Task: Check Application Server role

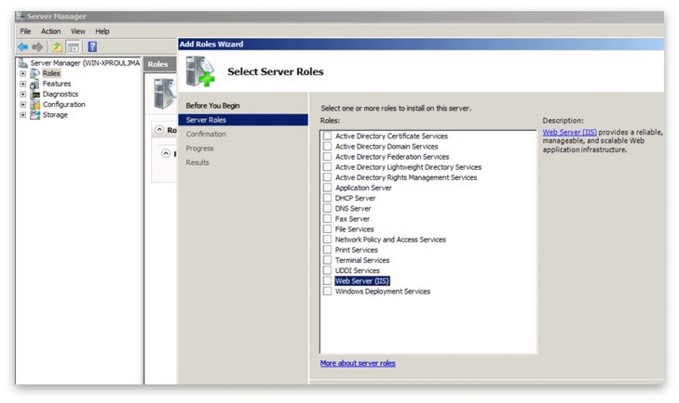Action: coord(327,188)
